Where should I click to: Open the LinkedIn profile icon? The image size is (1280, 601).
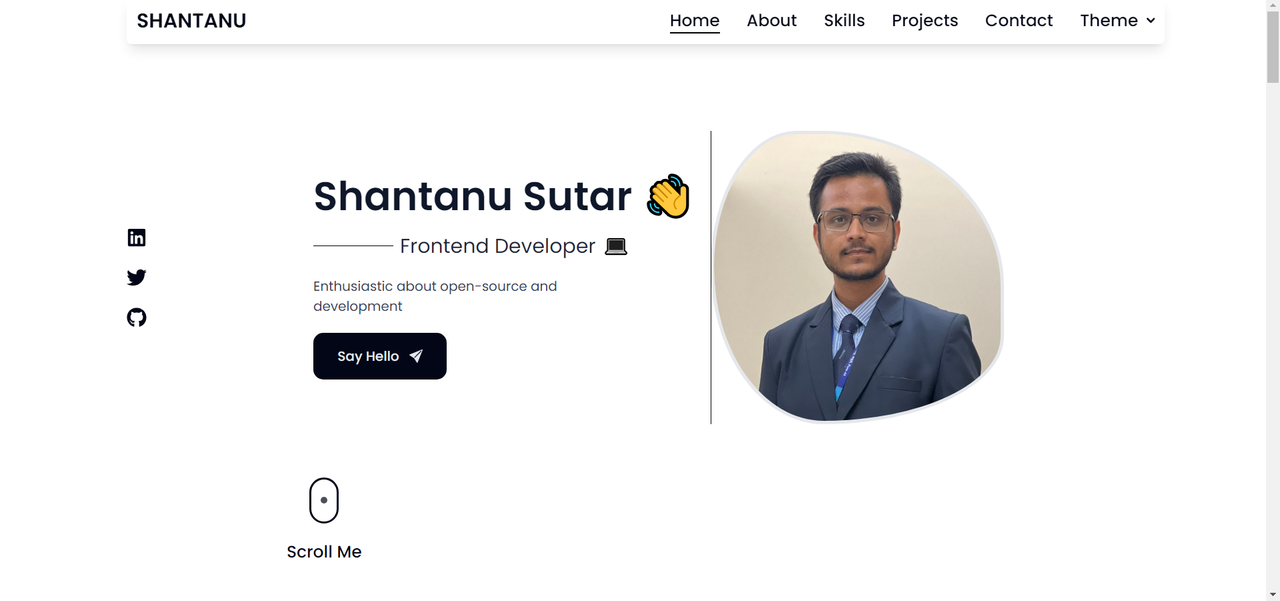[137, 237]
